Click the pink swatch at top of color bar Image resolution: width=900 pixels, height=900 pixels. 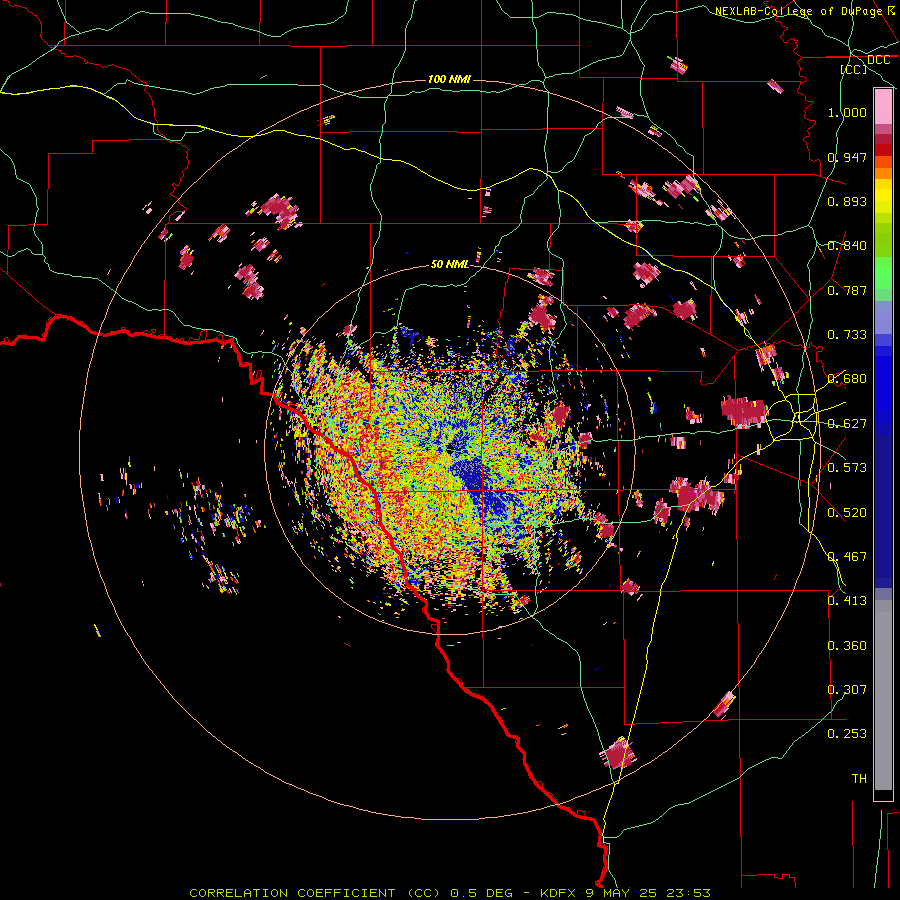883,107
